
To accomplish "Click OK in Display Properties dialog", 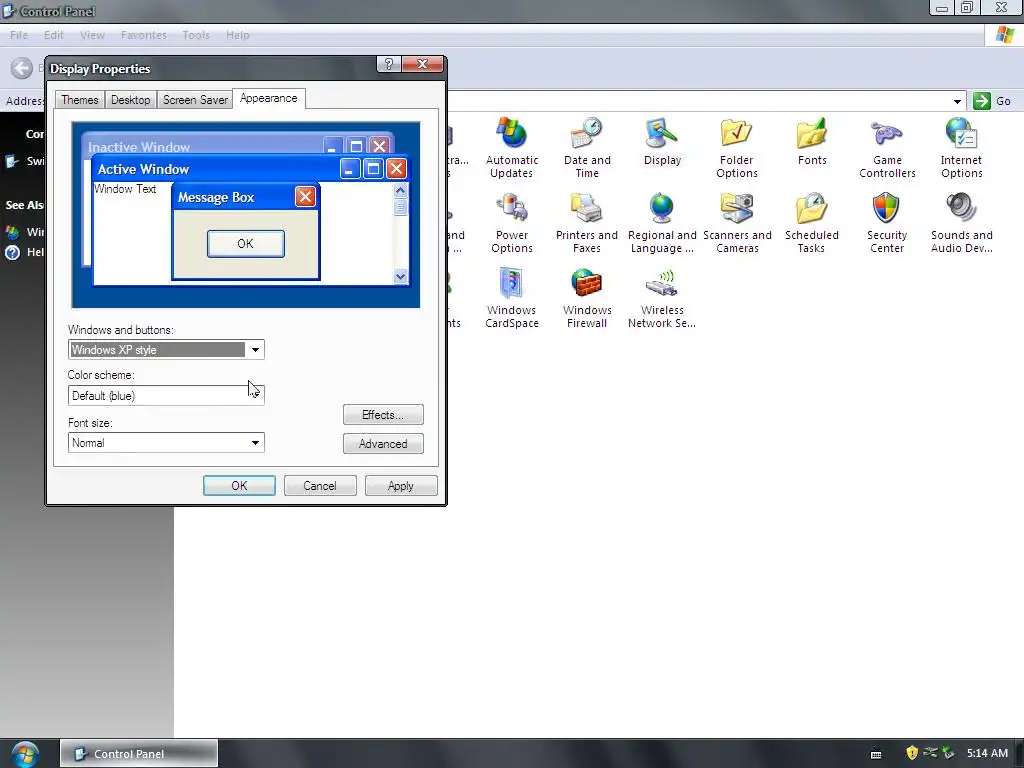I will pyautogui.click(x=239, y=486).
